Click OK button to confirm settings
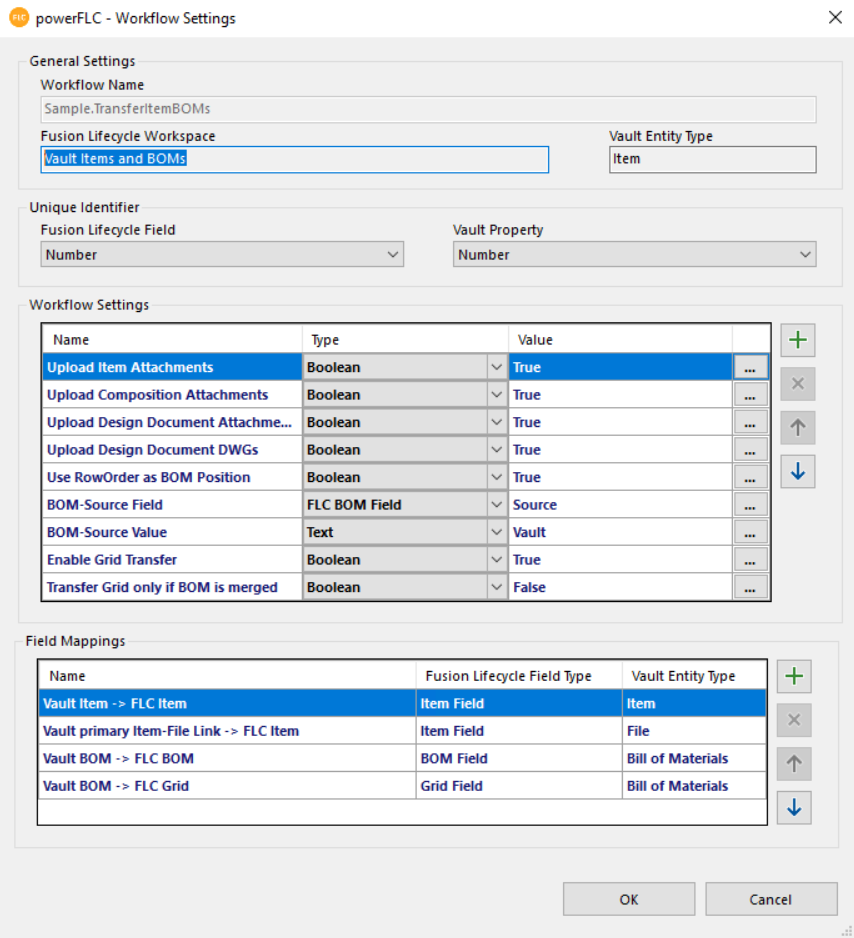The width and height of the screenshot is (854, 938). [628, 899]
